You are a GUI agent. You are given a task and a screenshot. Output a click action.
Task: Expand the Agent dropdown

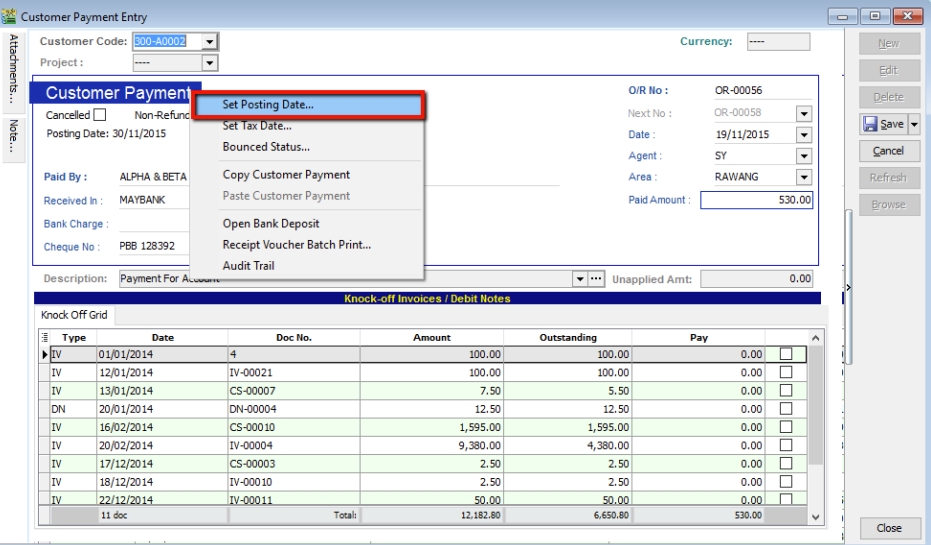(803, 156)
